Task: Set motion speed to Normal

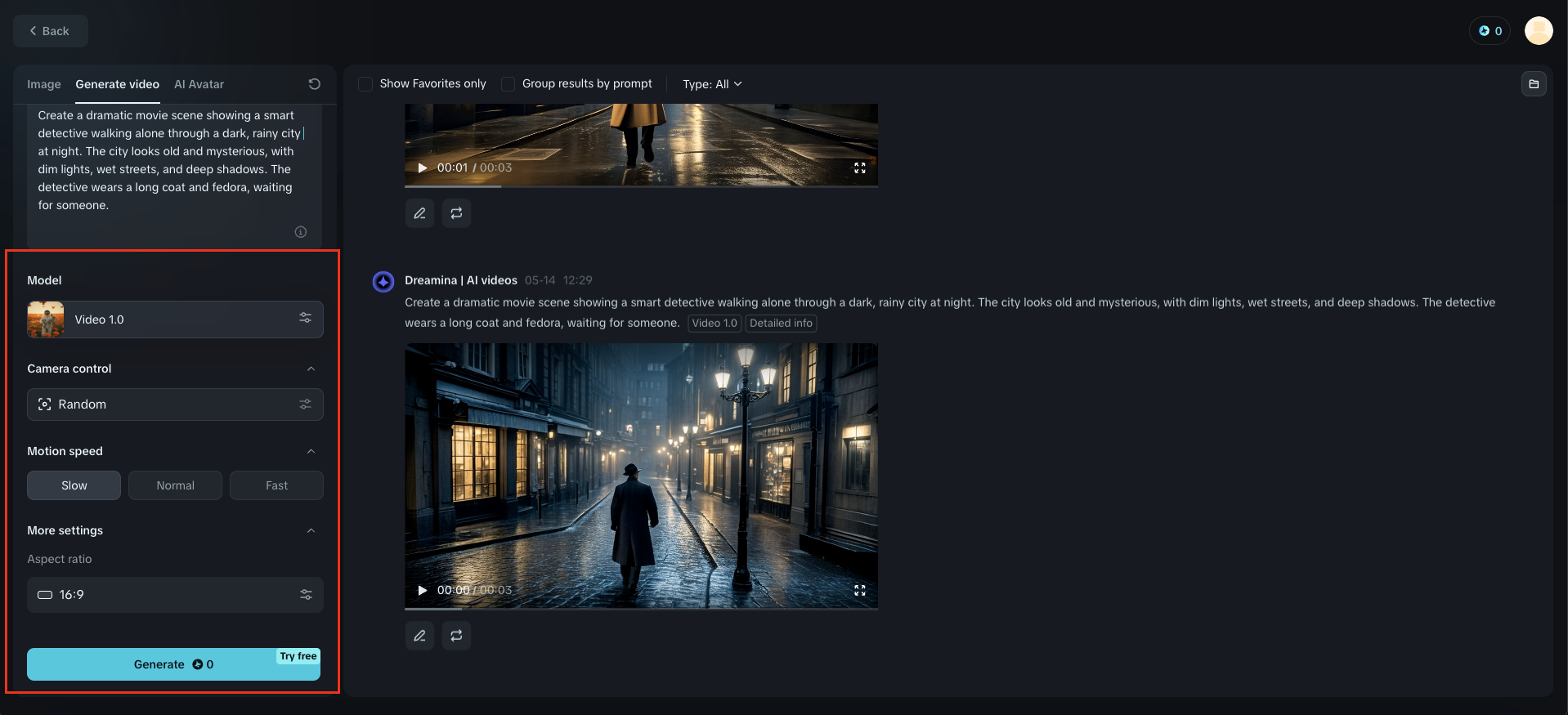Action: pos(175,485)
